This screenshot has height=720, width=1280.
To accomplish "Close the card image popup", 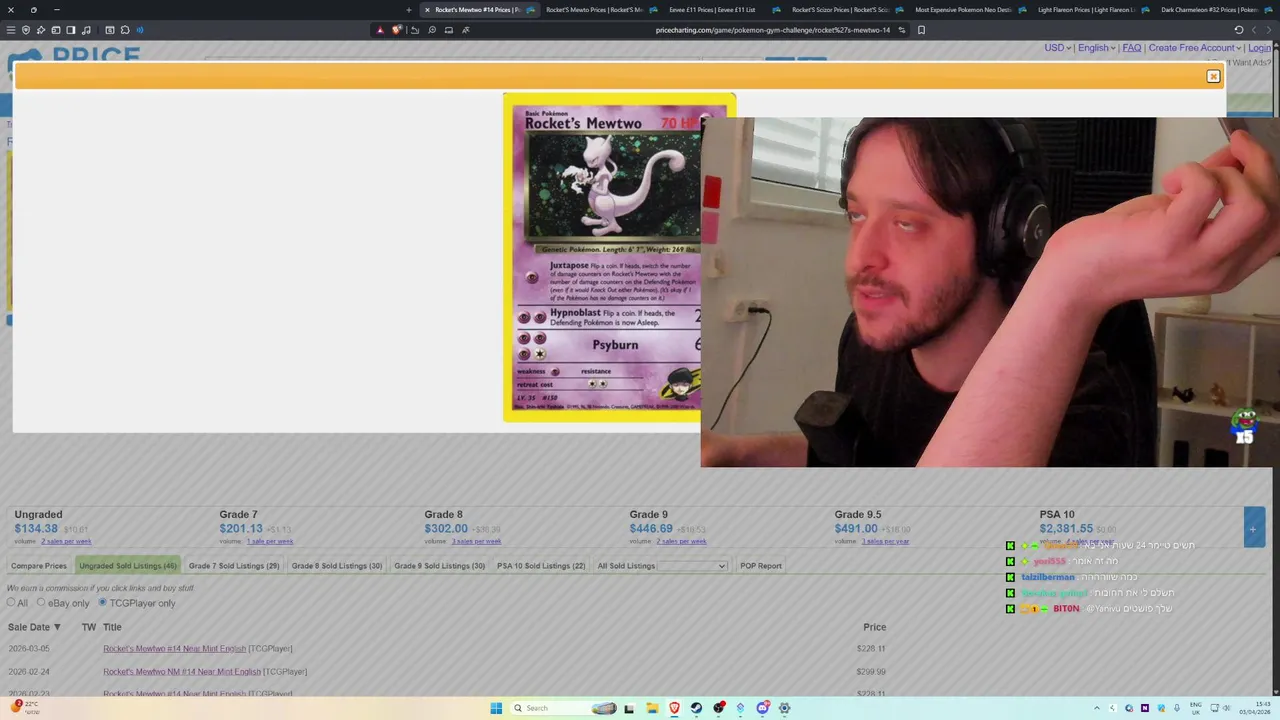I will pyautogui.click(x=1213, y=76).
